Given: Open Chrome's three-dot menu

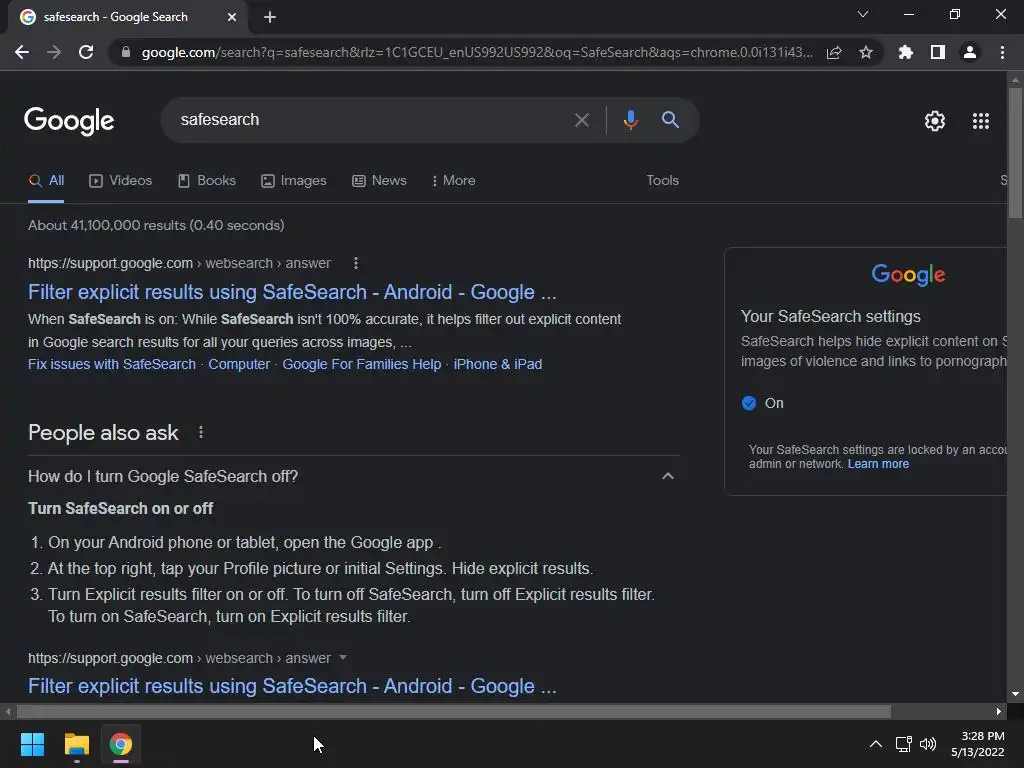Looking at the screenshot, I should click(1002, 52).
